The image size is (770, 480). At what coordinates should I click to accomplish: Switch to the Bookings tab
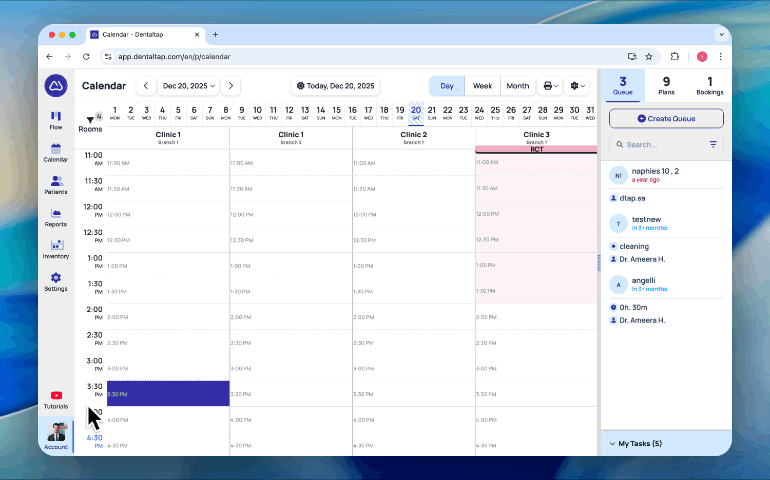click(x=710, y=85)
